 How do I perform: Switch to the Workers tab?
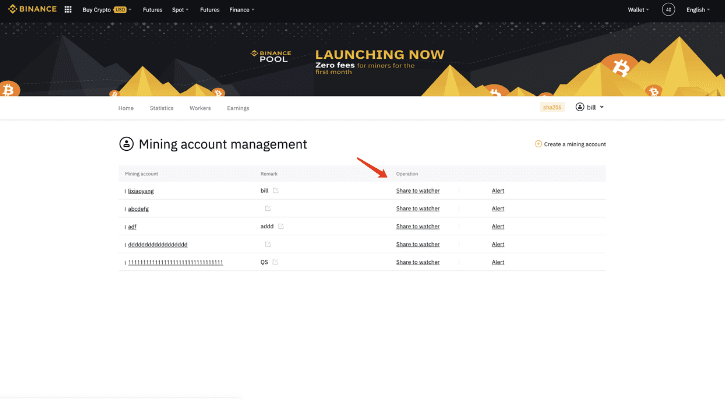click(200, 108)
